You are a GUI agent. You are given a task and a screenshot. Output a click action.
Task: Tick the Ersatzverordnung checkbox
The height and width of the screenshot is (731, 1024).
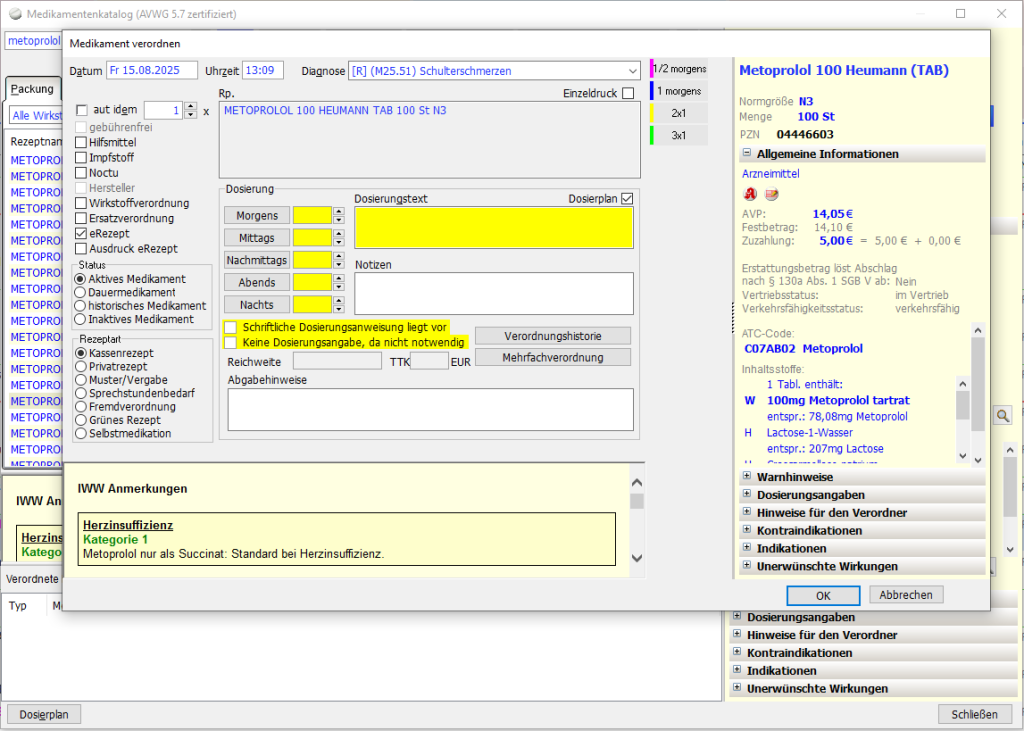click(x=81, y=218)
